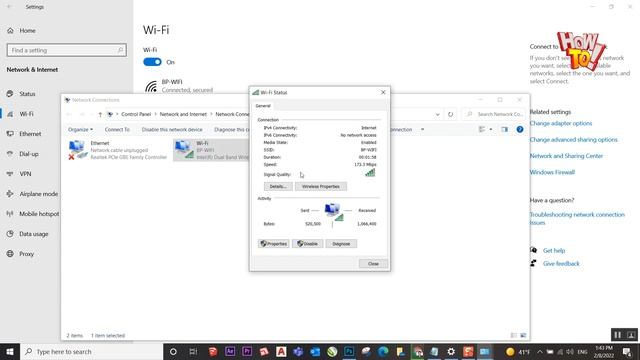Expand the toolbar overflow arrow

pyautogui.click(x=422, y=129)
